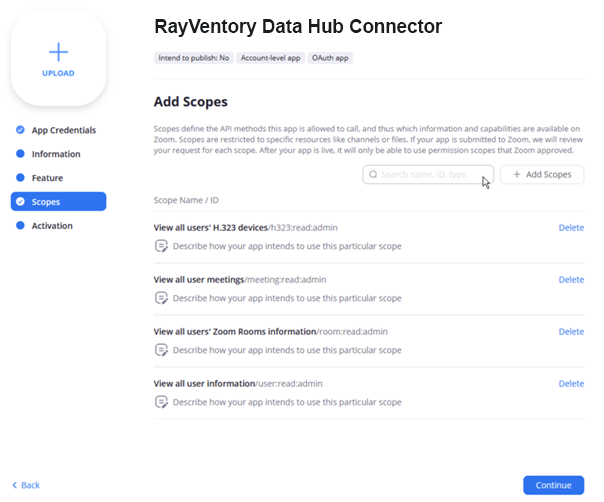This screenshot has height=502, width=604.
Task: Go to the Information step
Action: point(56,154)
